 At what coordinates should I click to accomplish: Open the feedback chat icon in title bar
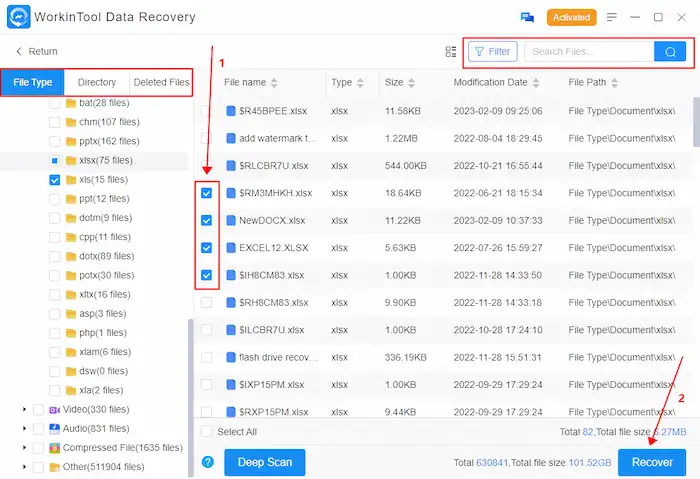pos(527,17)
